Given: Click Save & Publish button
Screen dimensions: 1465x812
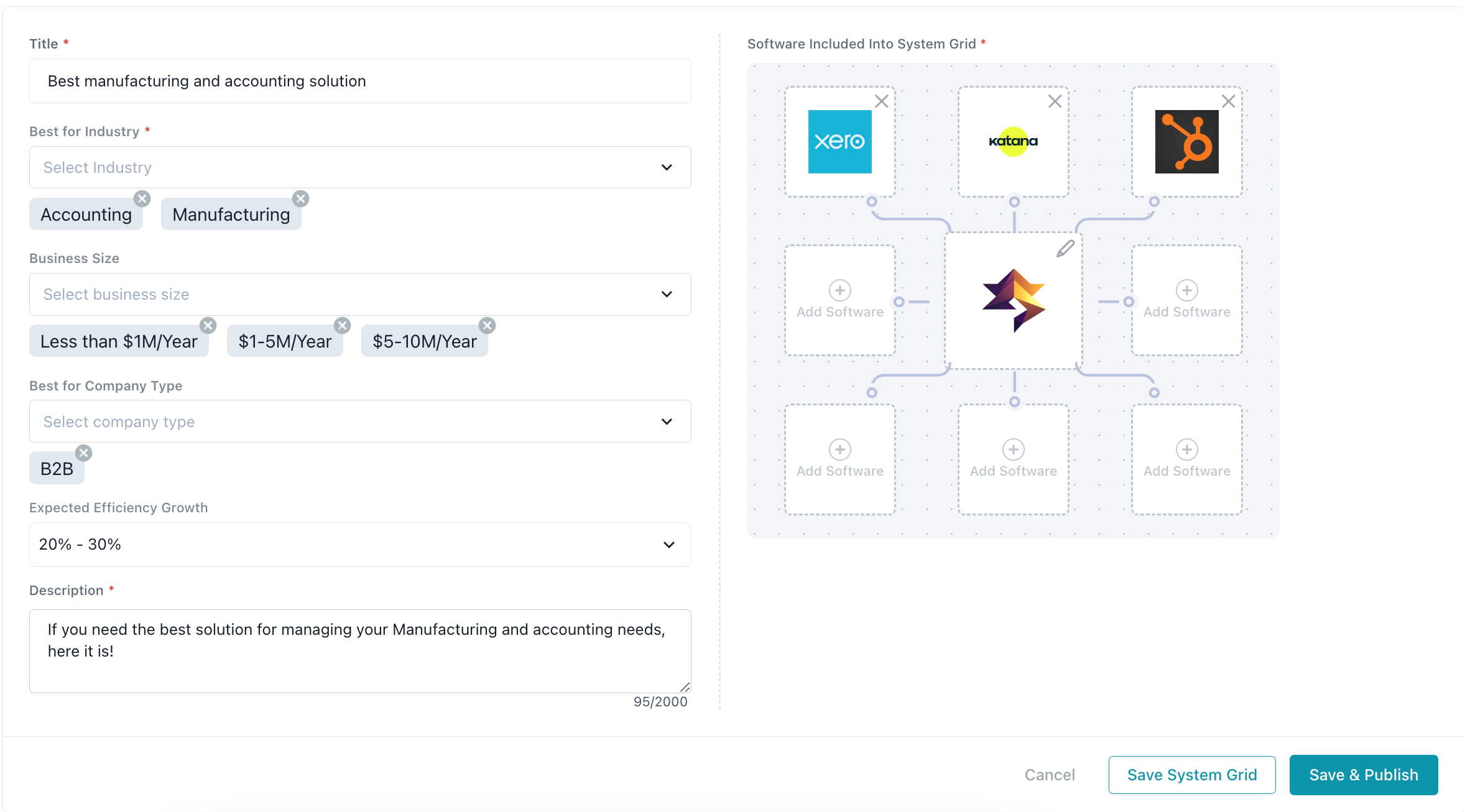Looking at the screenshot, I should [1363, 775].
